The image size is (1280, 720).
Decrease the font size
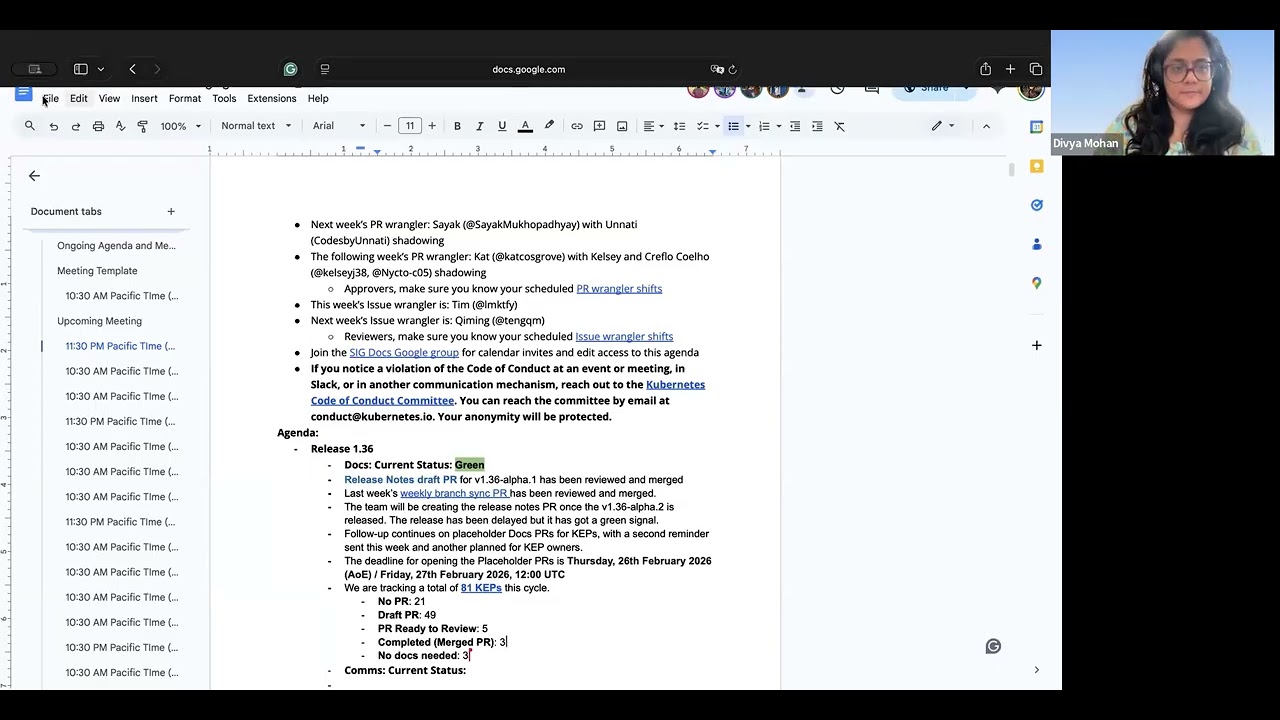click(387, 126)
